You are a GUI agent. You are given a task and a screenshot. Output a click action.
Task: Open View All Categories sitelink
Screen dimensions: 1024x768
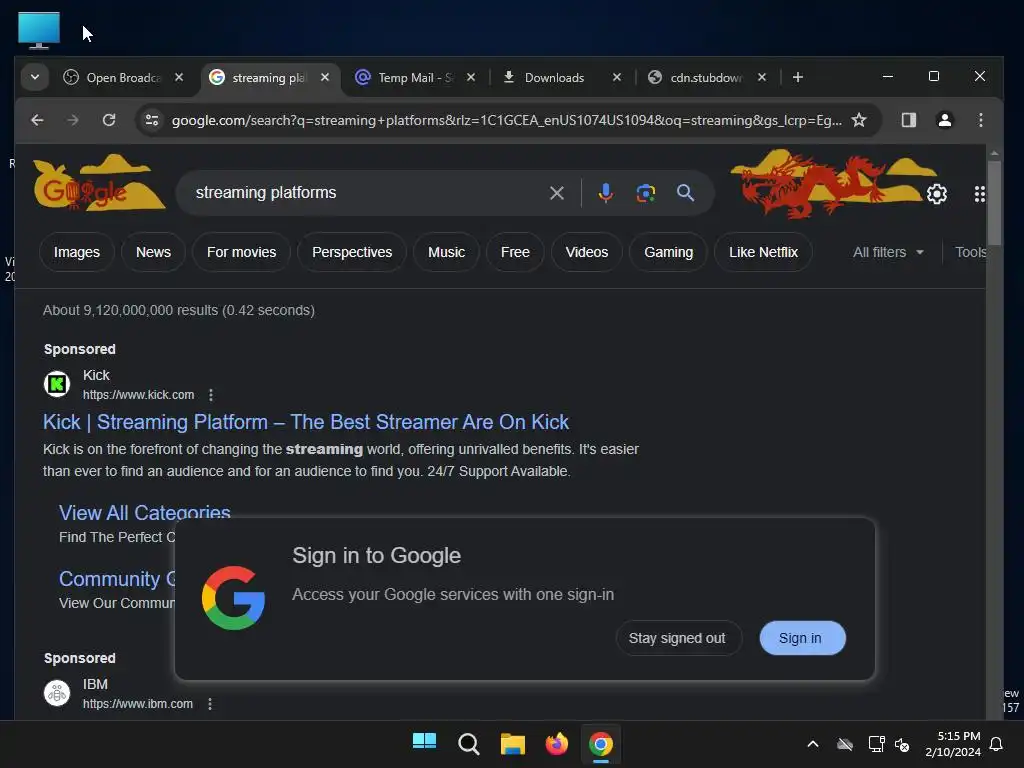click(x=144, y=513)
